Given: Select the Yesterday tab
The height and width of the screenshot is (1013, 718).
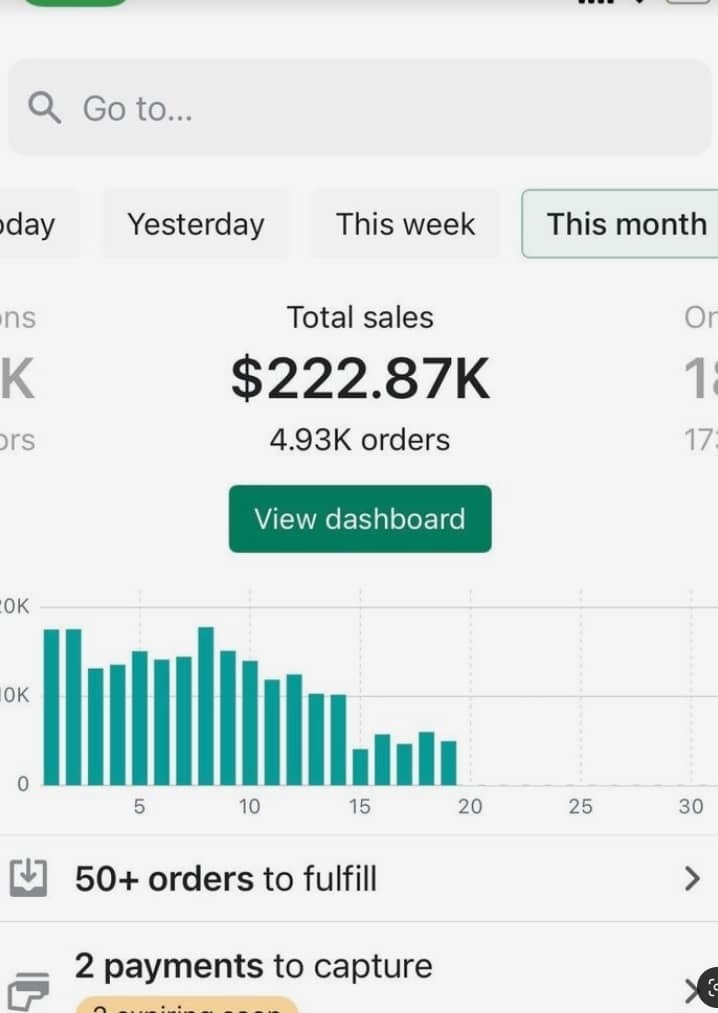Looking at the screenshot, I should click(196, 224).
